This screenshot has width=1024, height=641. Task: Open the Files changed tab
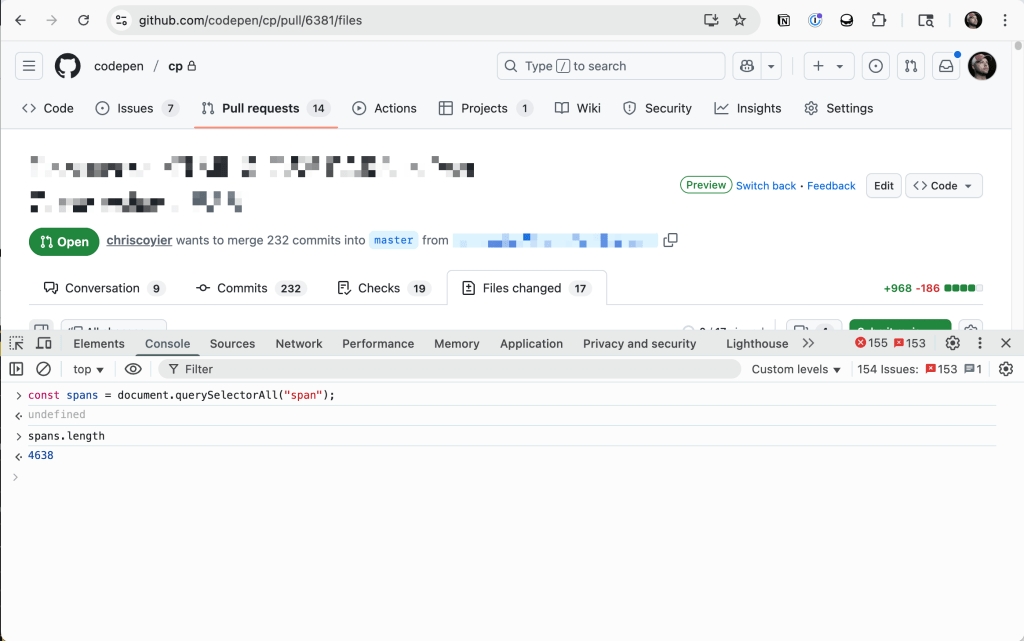click(526, 288)
